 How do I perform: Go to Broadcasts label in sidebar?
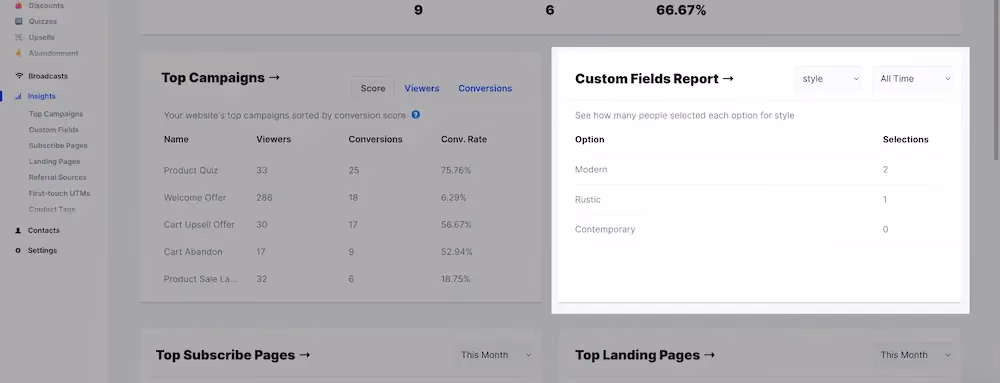tap(48, 76)
